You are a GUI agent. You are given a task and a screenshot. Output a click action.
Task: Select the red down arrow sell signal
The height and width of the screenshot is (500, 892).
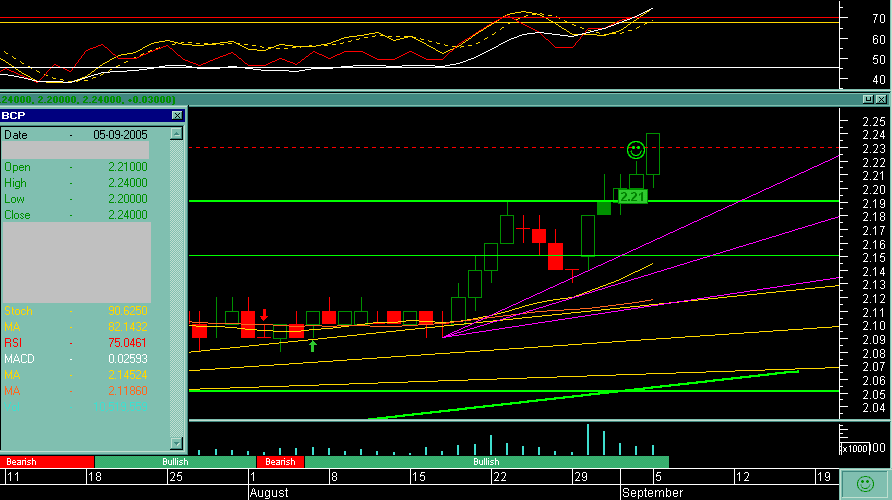point(264,315)
